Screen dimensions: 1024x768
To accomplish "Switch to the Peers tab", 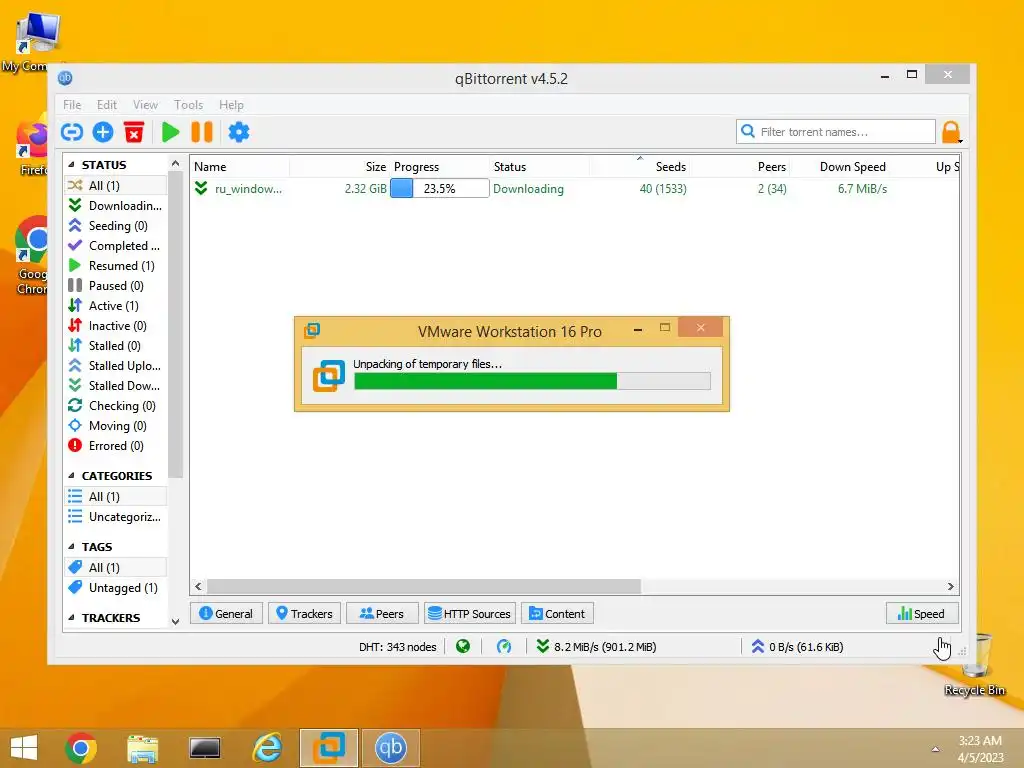I will pos(382,613).
